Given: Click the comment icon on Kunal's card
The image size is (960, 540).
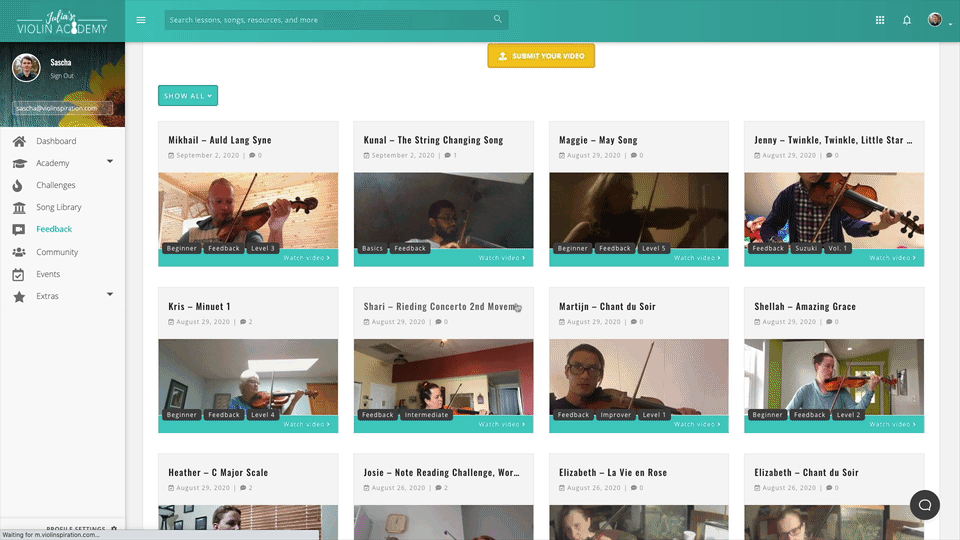Looking at the screenshot, I should click(448, 156).
